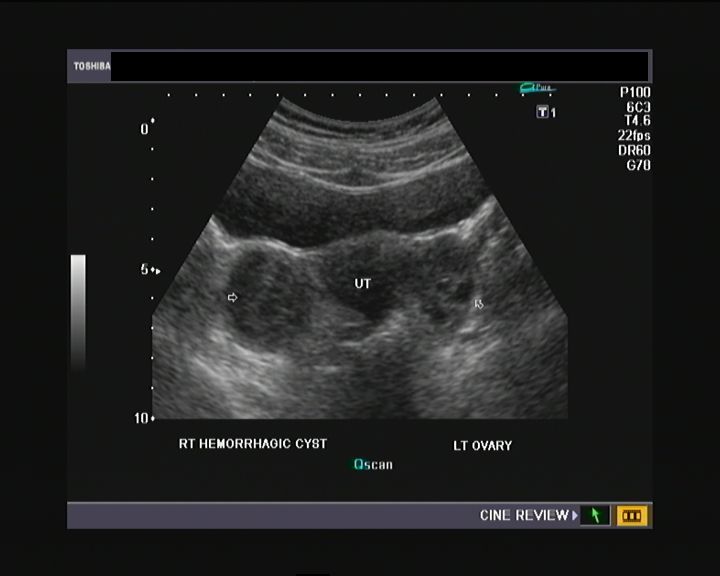Click the 22fps frame rate readout
This screenshot has width=720, height=576.
[x=635, y=135]
